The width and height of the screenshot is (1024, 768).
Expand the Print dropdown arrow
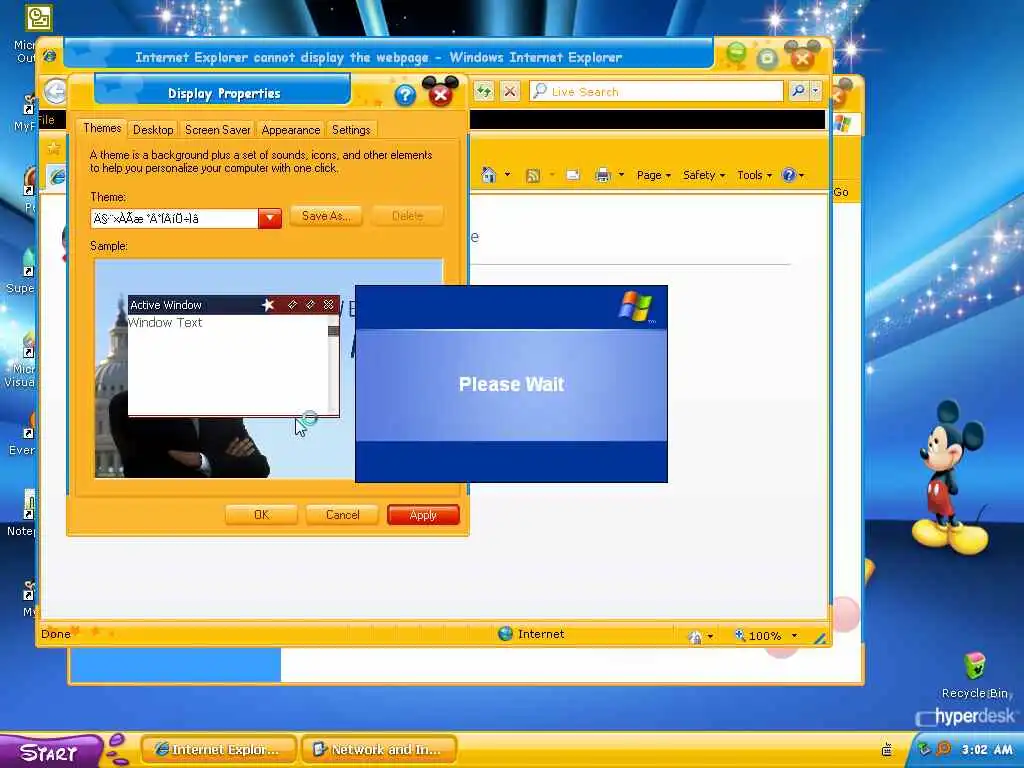click(x=621, y=175)
